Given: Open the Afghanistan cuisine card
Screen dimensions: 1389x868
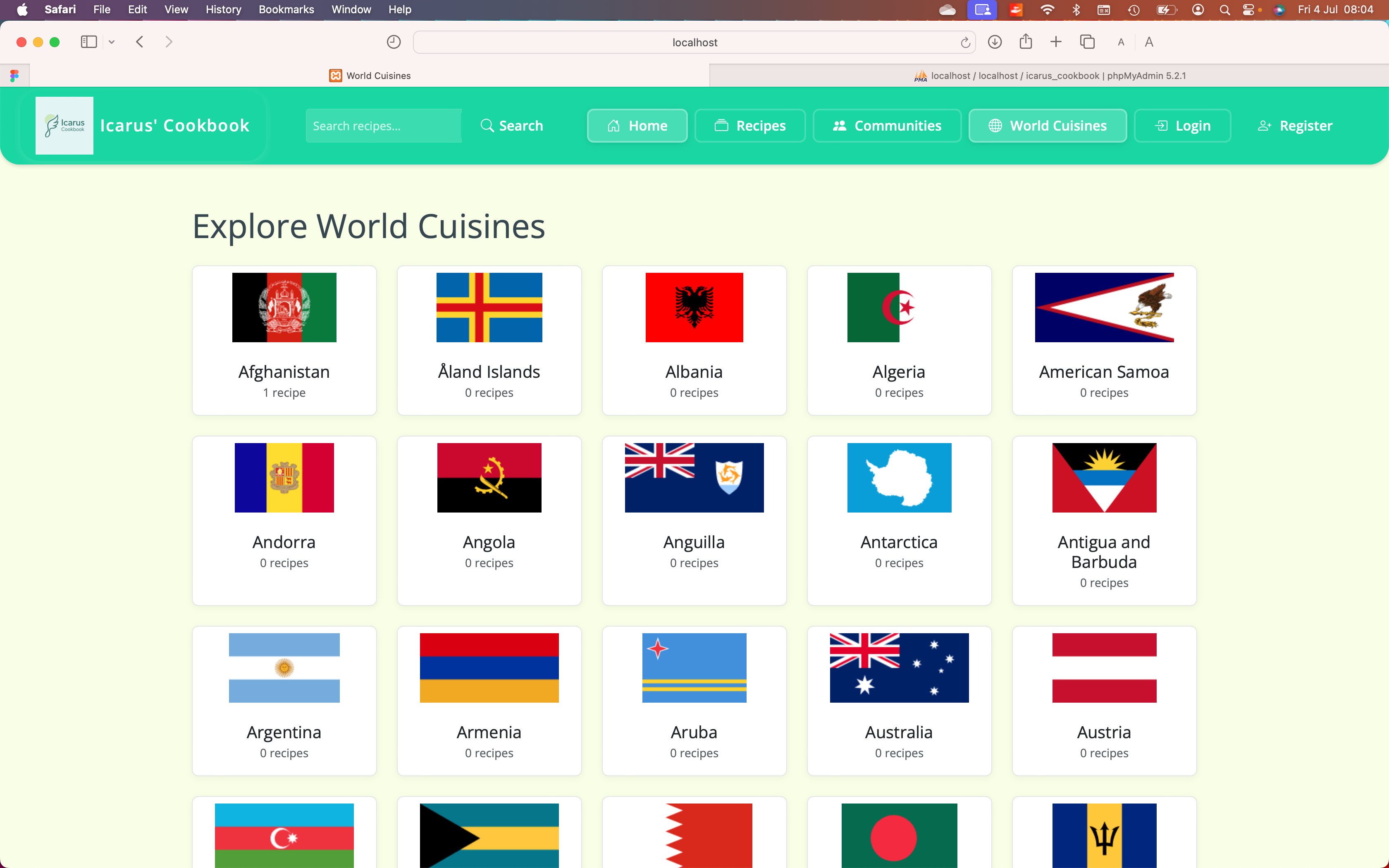Looking at the screenshot, I should coord(284,340).
